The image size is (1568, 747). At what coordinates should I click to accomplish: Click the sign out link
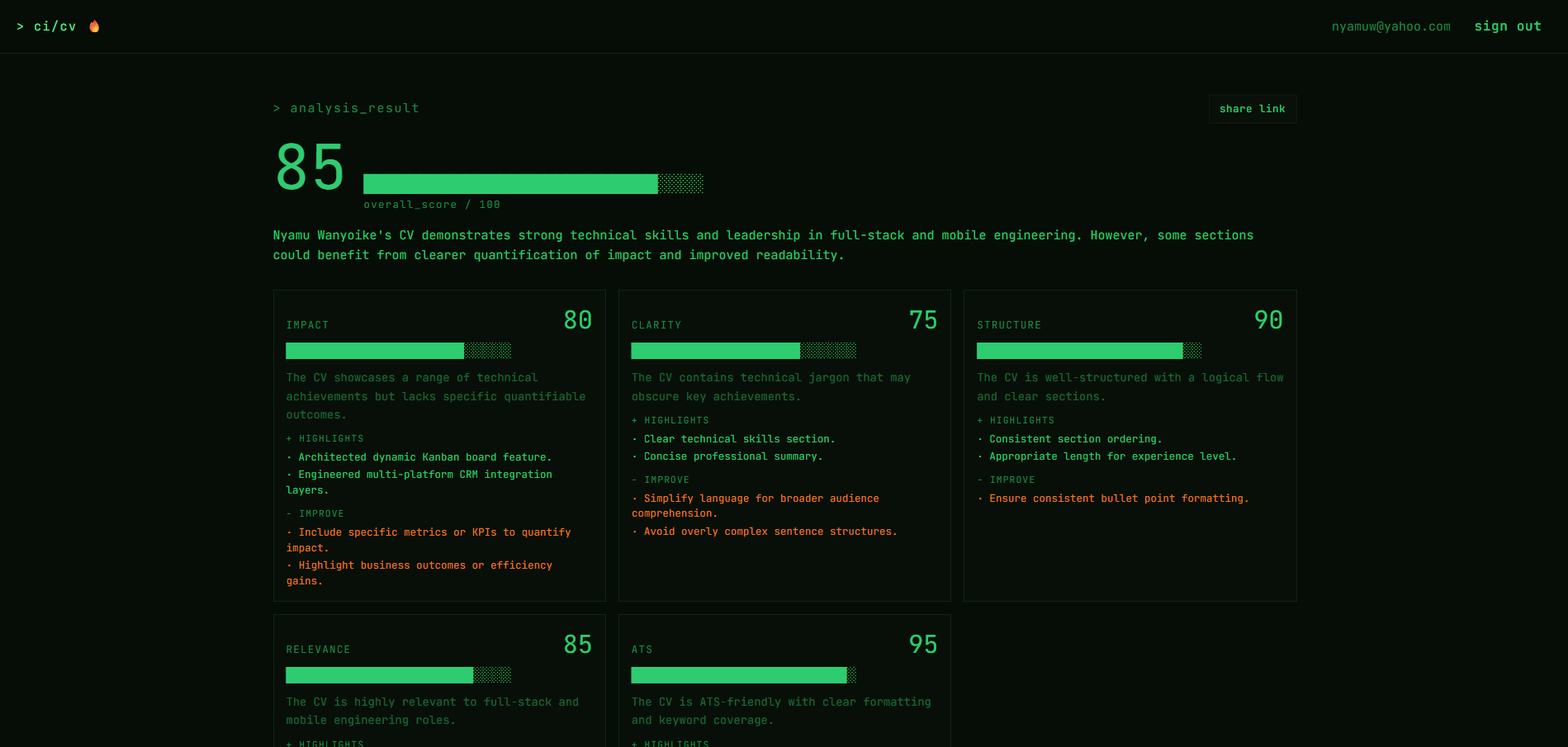1508,26
